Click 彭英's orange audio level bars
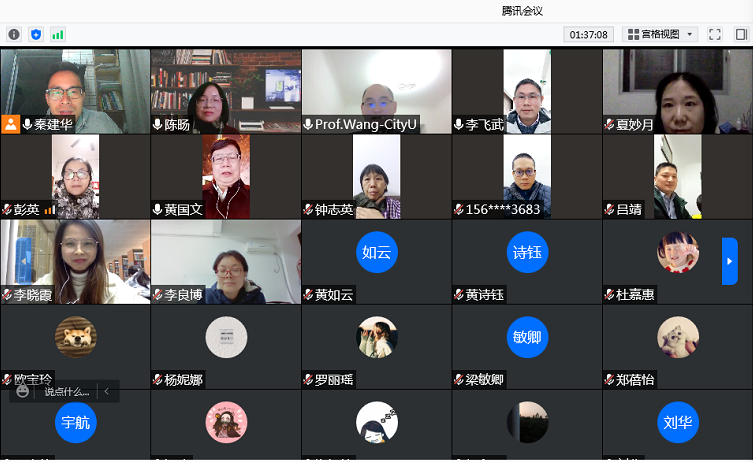This screenshot has width=753, height=462. point(50,210)
